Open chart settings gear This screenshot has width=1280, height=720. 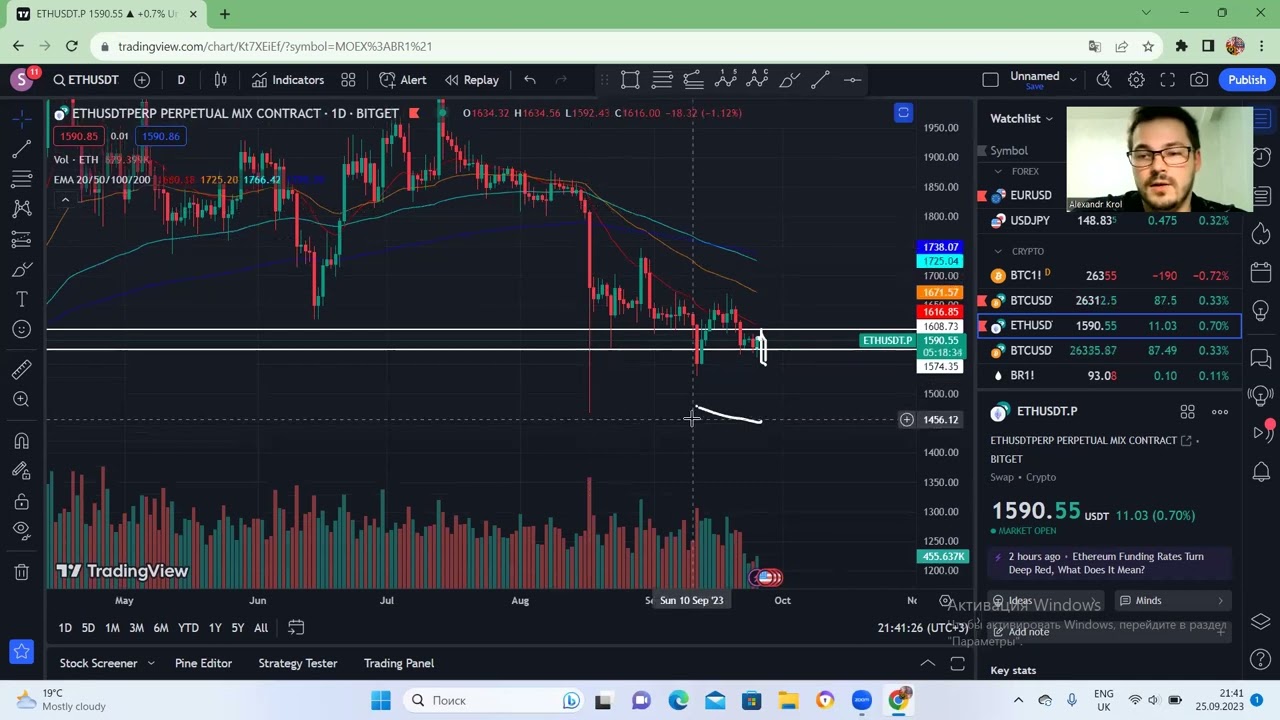[x=1136, y=80]
